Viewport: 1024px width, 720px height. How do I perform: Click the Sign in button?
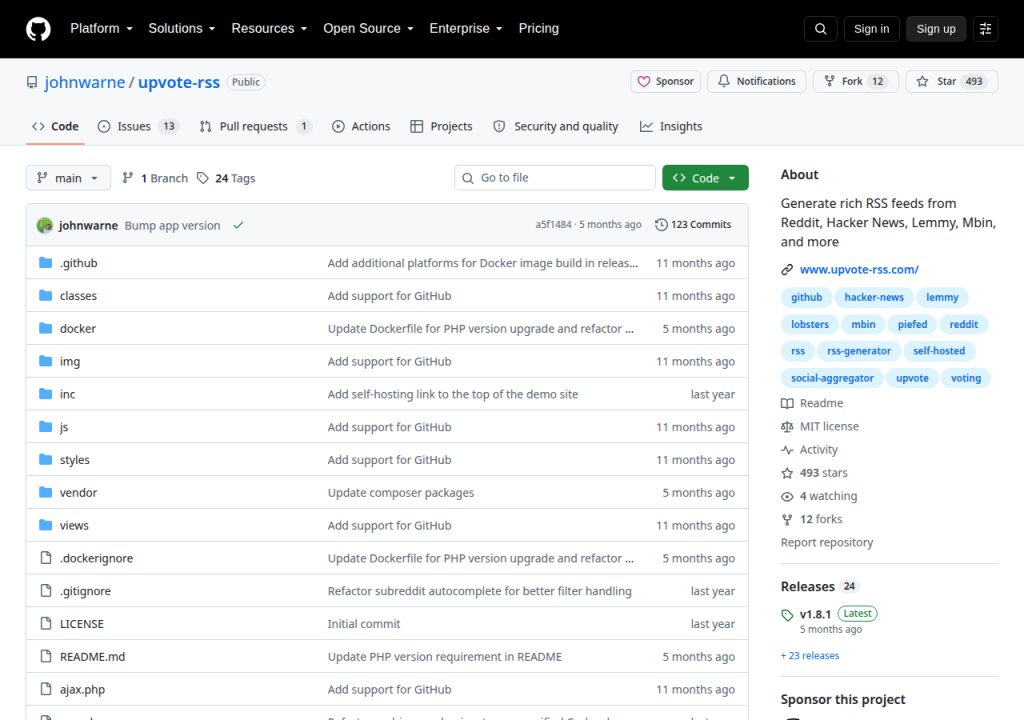871,29
